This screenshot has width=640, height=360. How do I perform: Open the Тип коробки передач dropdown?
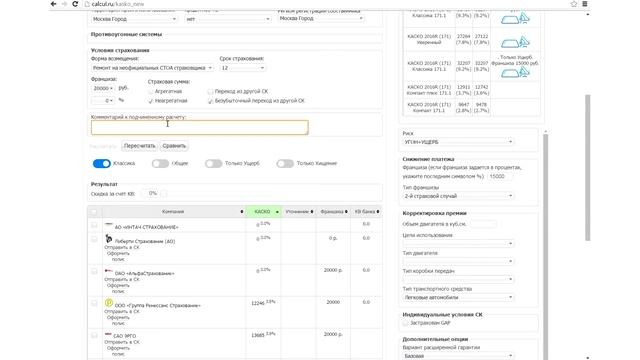click(x=458, y=279)
